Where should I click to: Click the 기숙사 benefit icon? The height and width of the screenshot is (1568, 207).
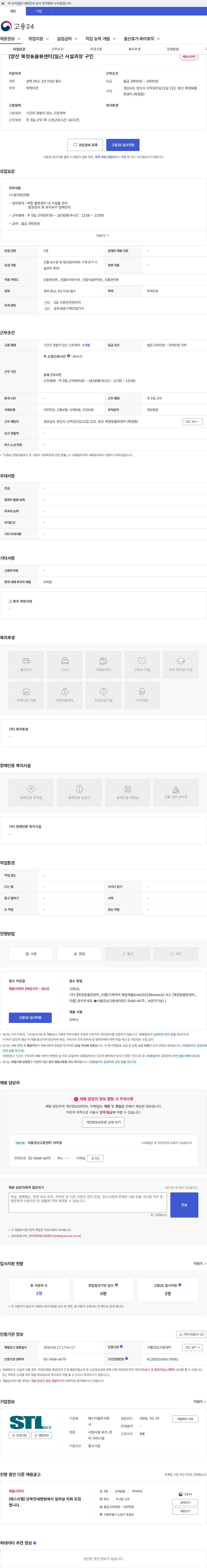point(64,665)
